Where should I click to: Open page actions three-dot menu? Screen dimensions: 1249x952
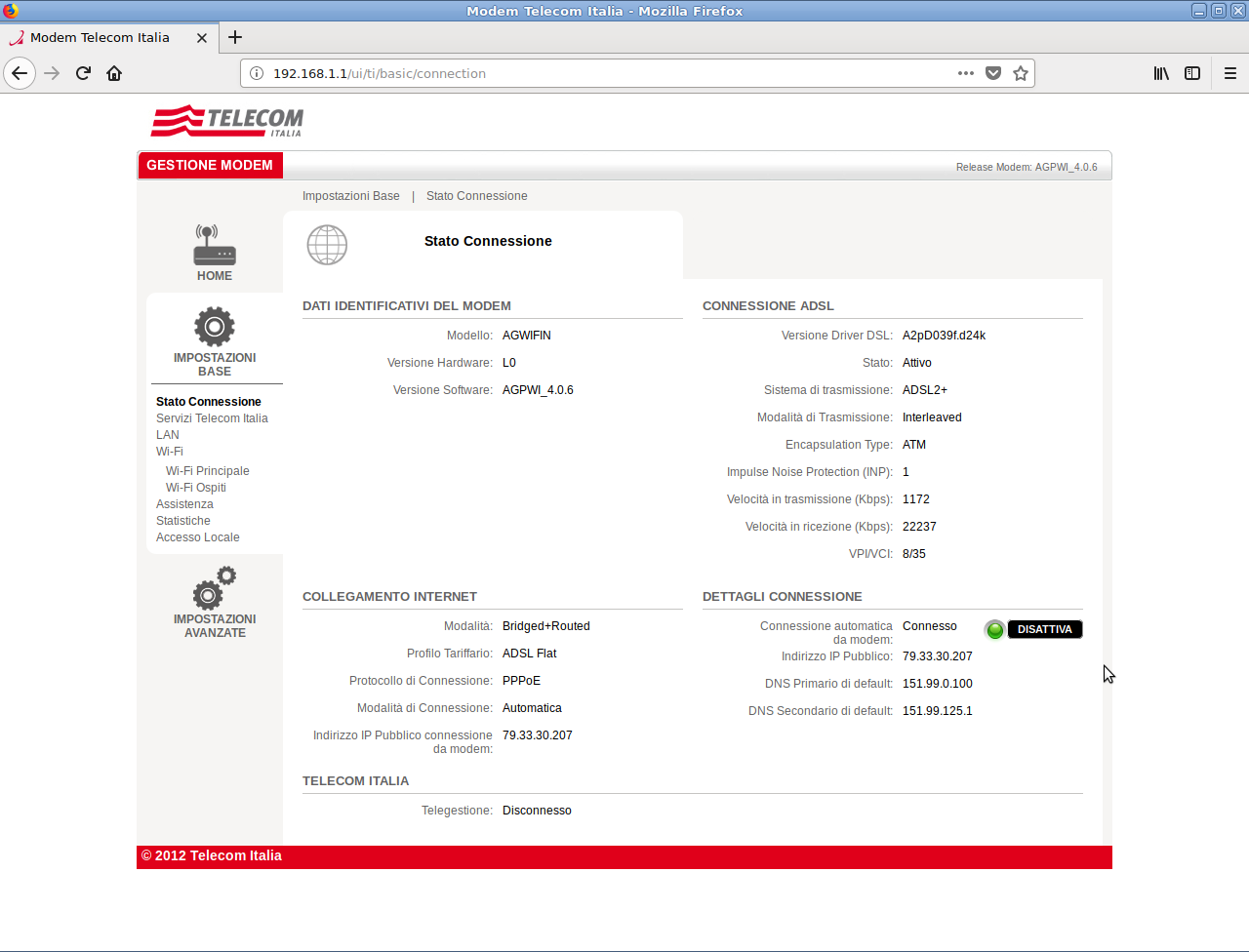pos(966,73)
